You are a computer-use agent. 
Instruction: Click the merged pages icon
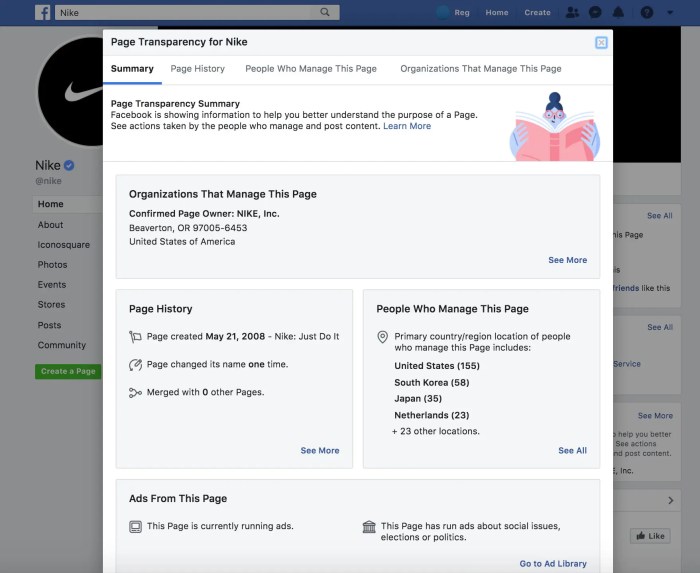click(135, 393)
